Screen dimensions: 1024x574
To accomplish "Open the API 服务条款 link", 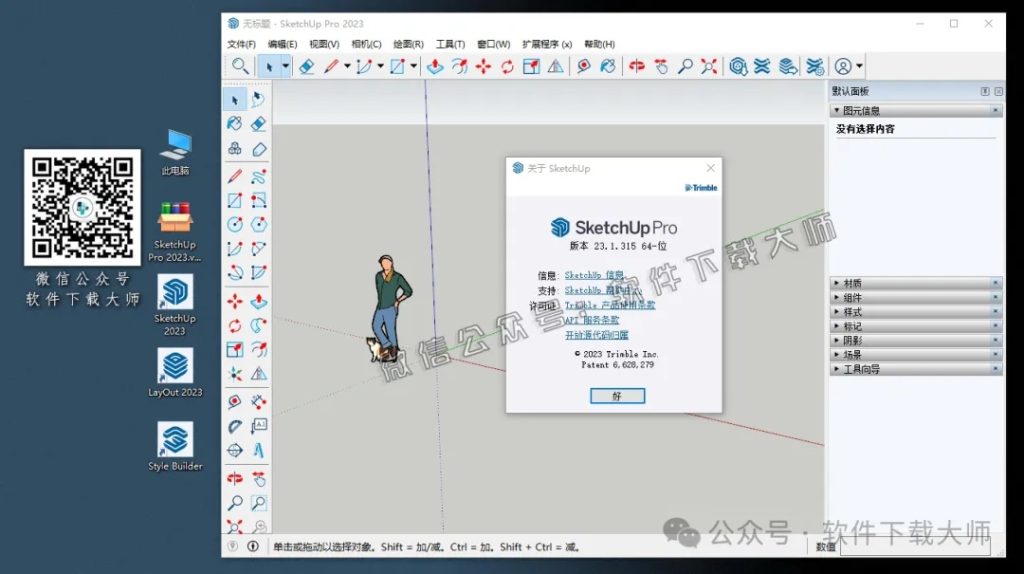I will click(x=592, y=320).
